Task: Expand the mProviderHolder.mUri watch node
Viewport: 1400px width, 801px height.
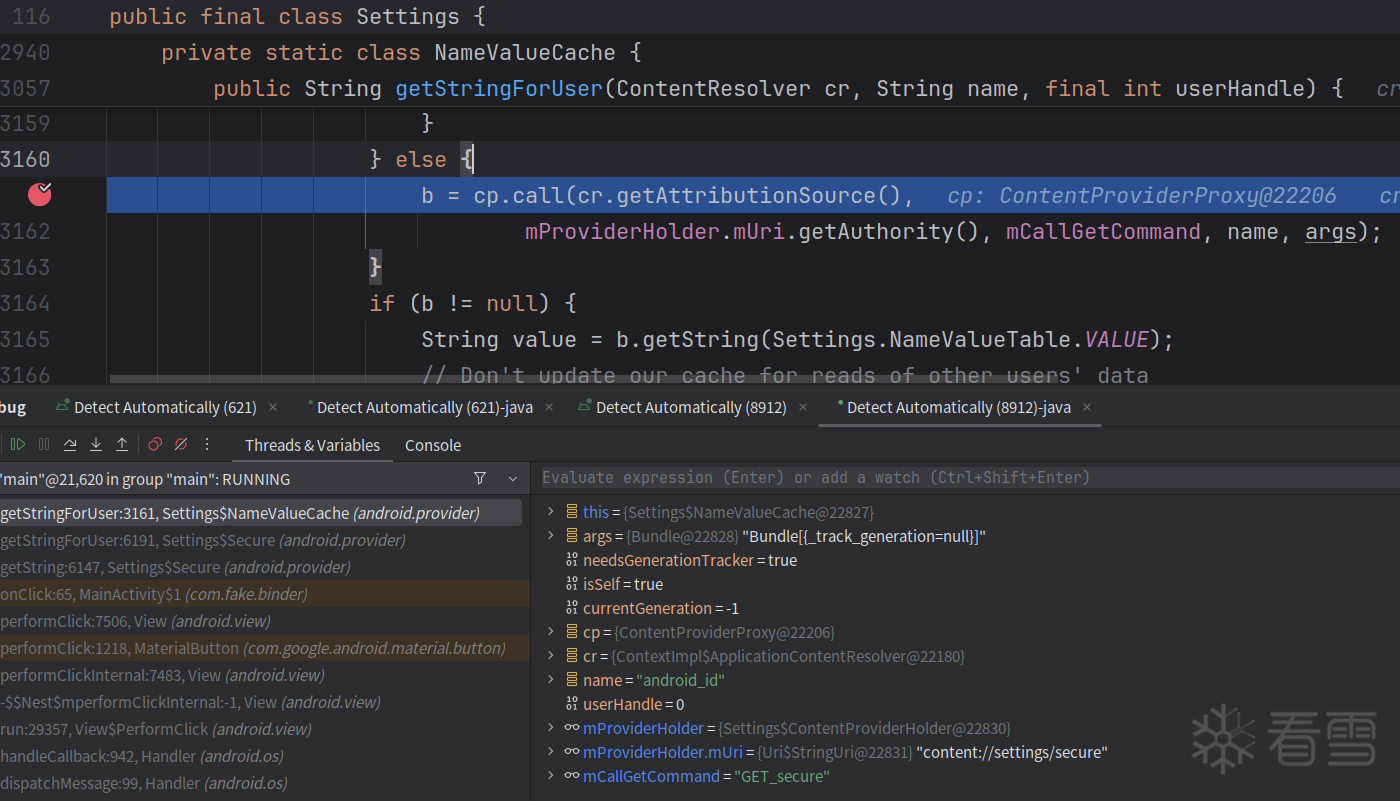Action: point(549,752)
